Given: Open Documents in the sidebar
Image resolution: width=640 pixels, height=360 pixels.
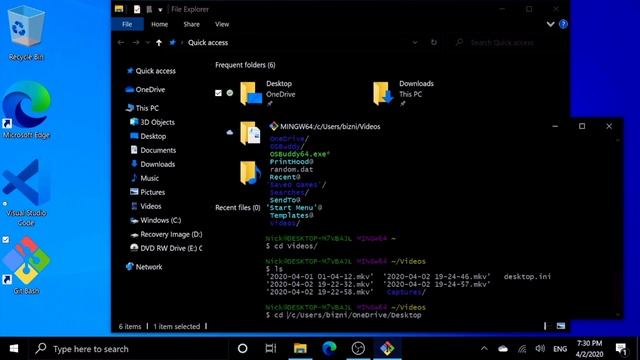Looking at the screenshot, I should [x=158, y=150].
